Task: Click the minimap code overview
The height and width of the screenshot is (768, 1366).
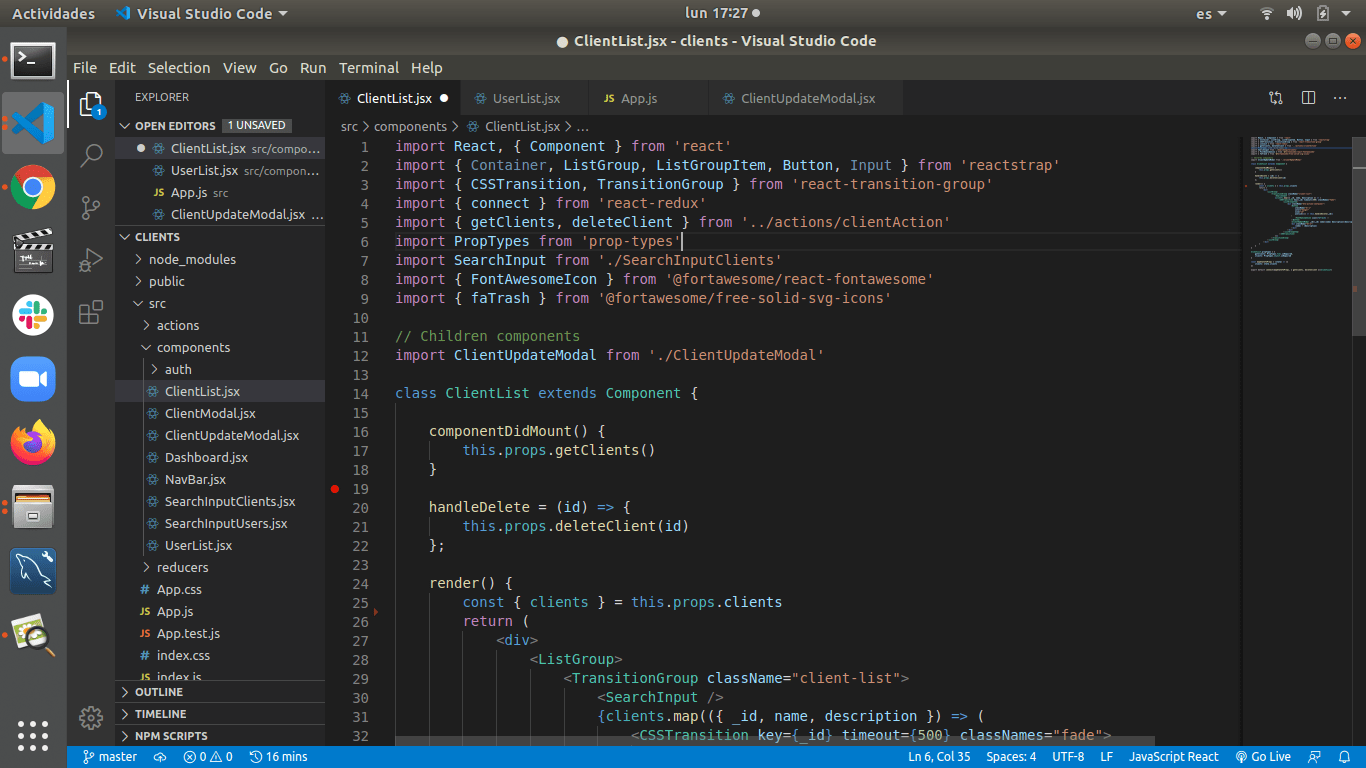Action: [x=1290, y=200]
